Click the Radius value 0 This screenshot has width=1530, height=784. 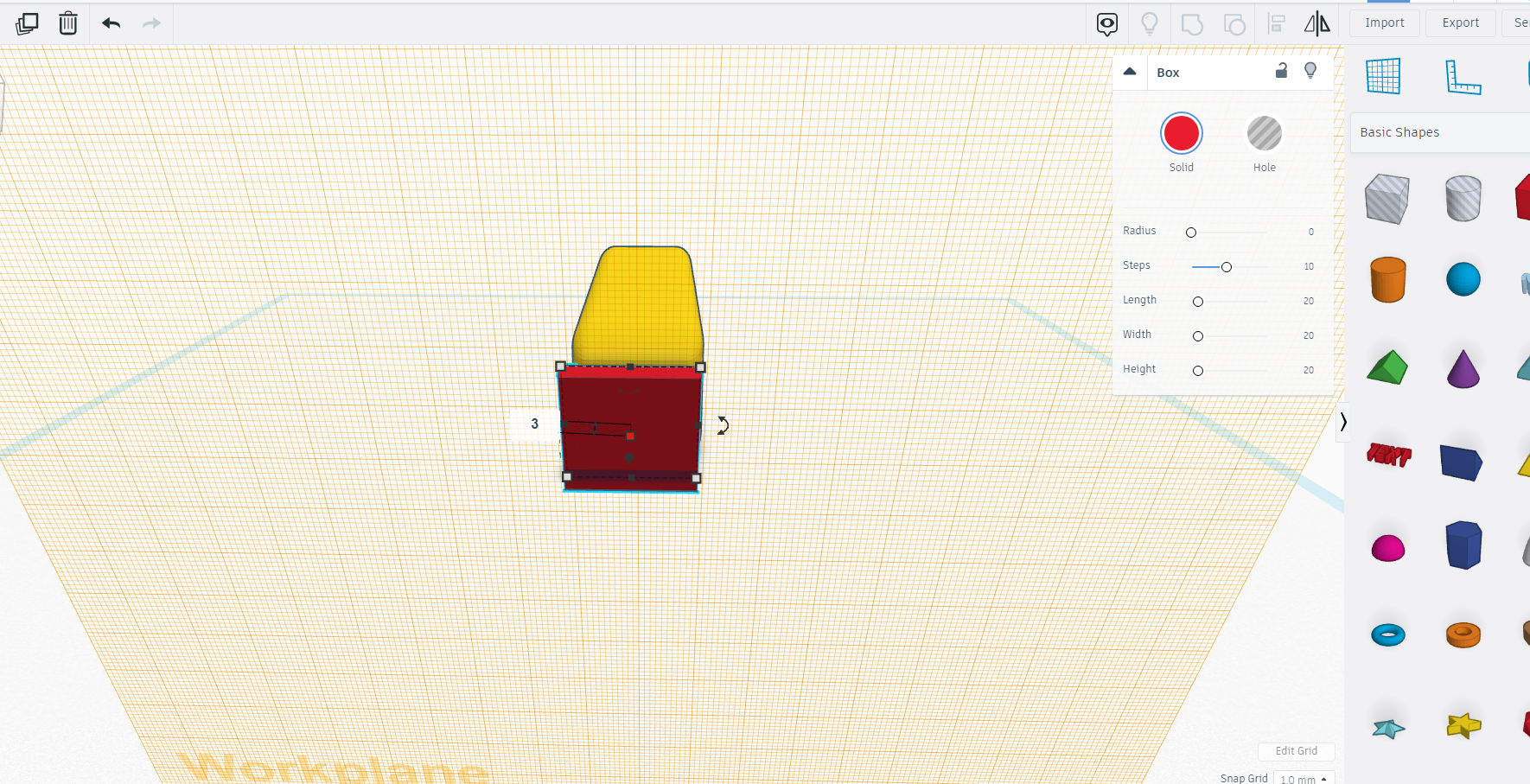1310,232
